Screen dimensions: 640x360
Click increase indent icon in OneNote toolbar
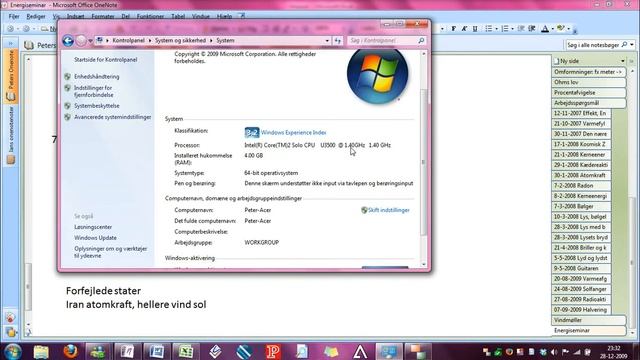531,29
